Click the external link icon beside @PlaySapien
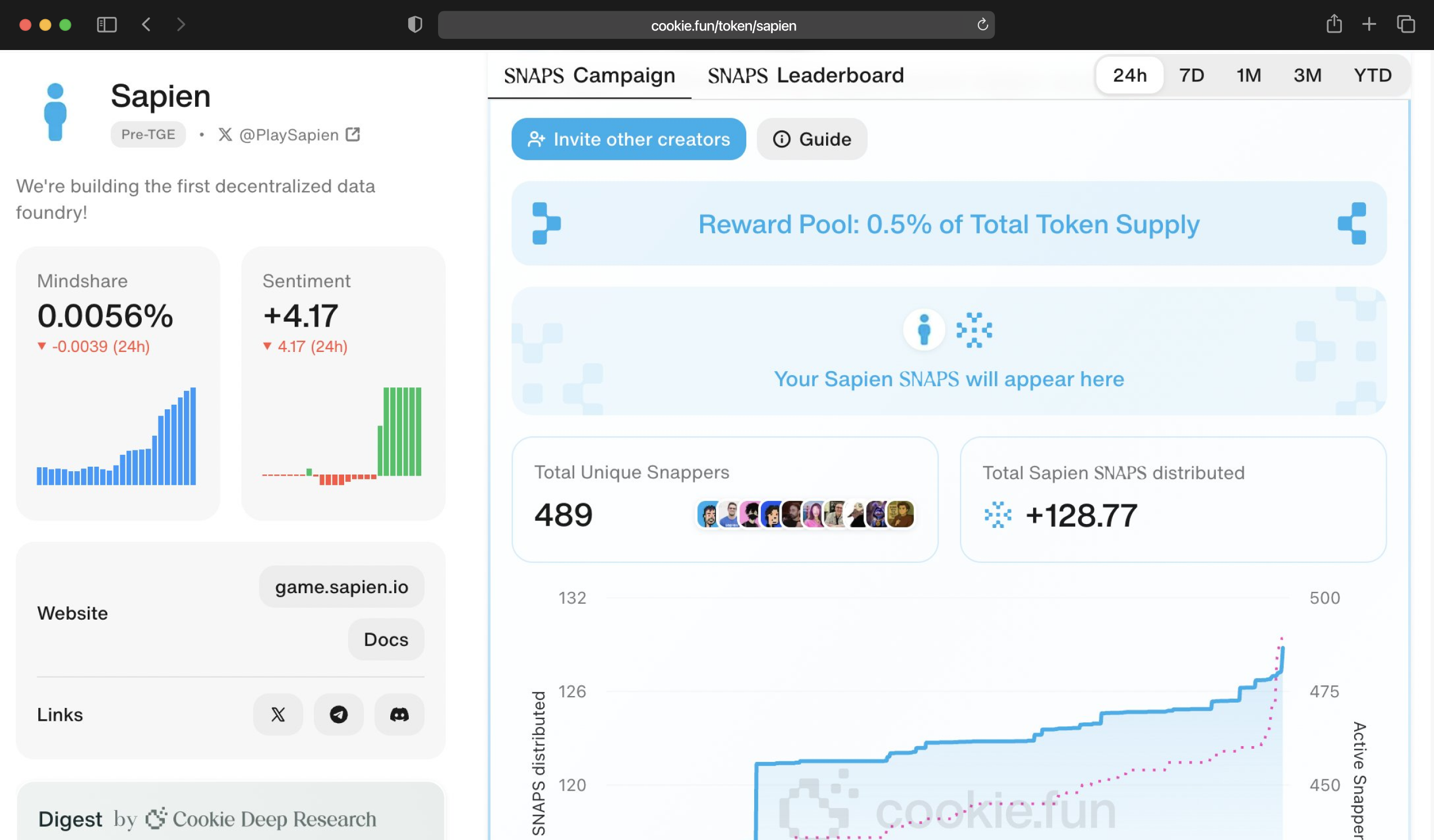This screenshot has height=840, width=1434. [353, 134]
